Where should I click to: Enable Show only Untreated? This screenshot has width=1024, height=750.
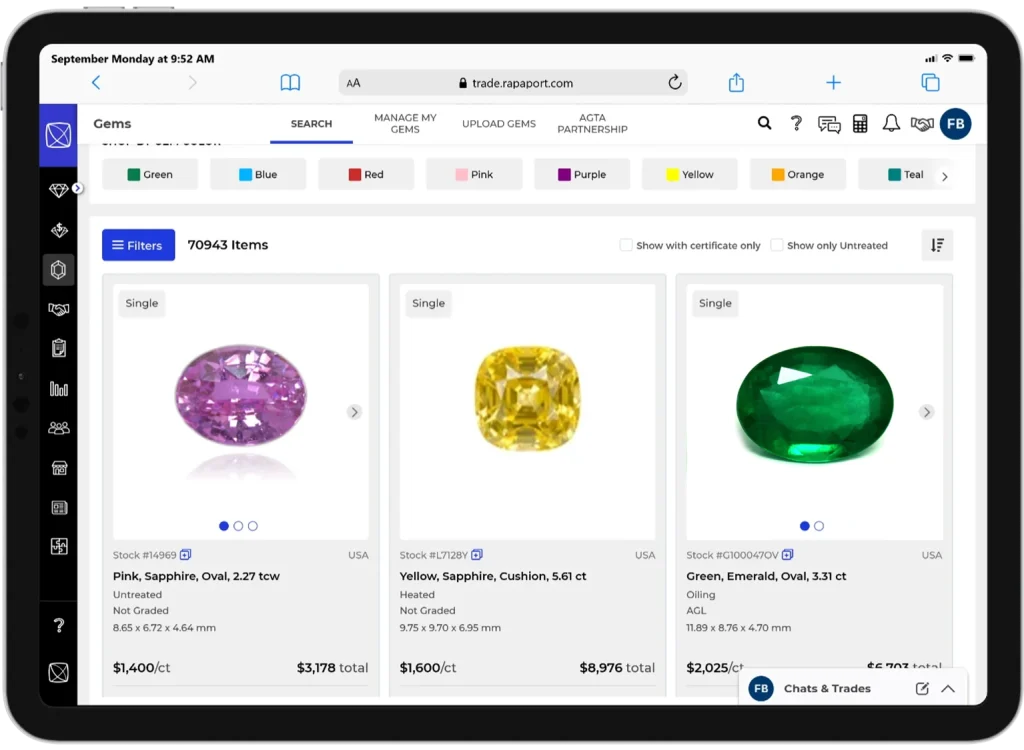(x=776, y=245)
